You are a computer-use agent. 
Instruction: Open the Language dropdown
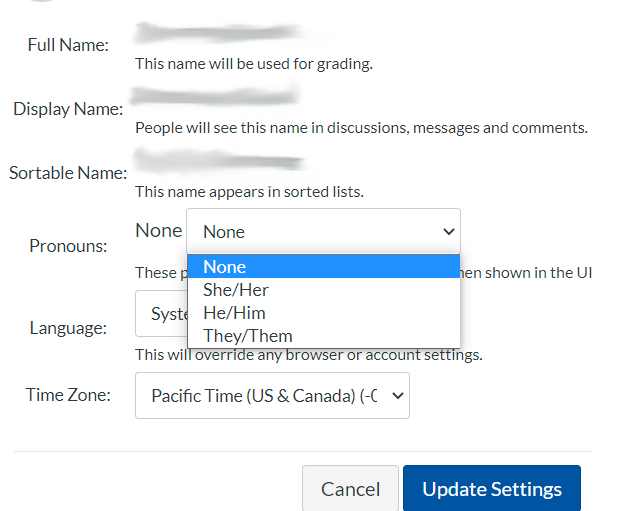tap(160, 314)
